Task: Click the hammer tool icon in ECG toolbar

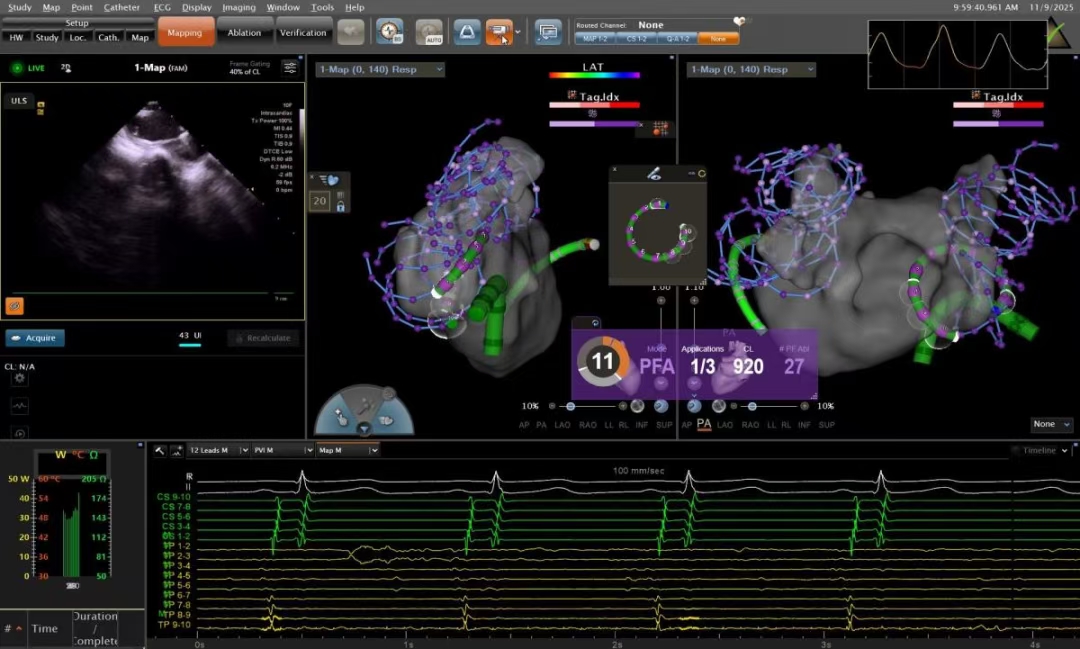Action: click(x=159, y=451)
